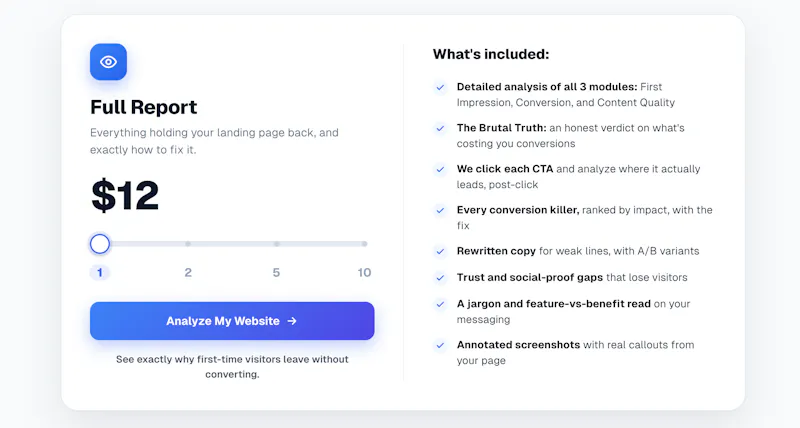Viewport: 800px width, 428px height.
Task: Select the quantity label 10 under slider
Action: [364, 272]
